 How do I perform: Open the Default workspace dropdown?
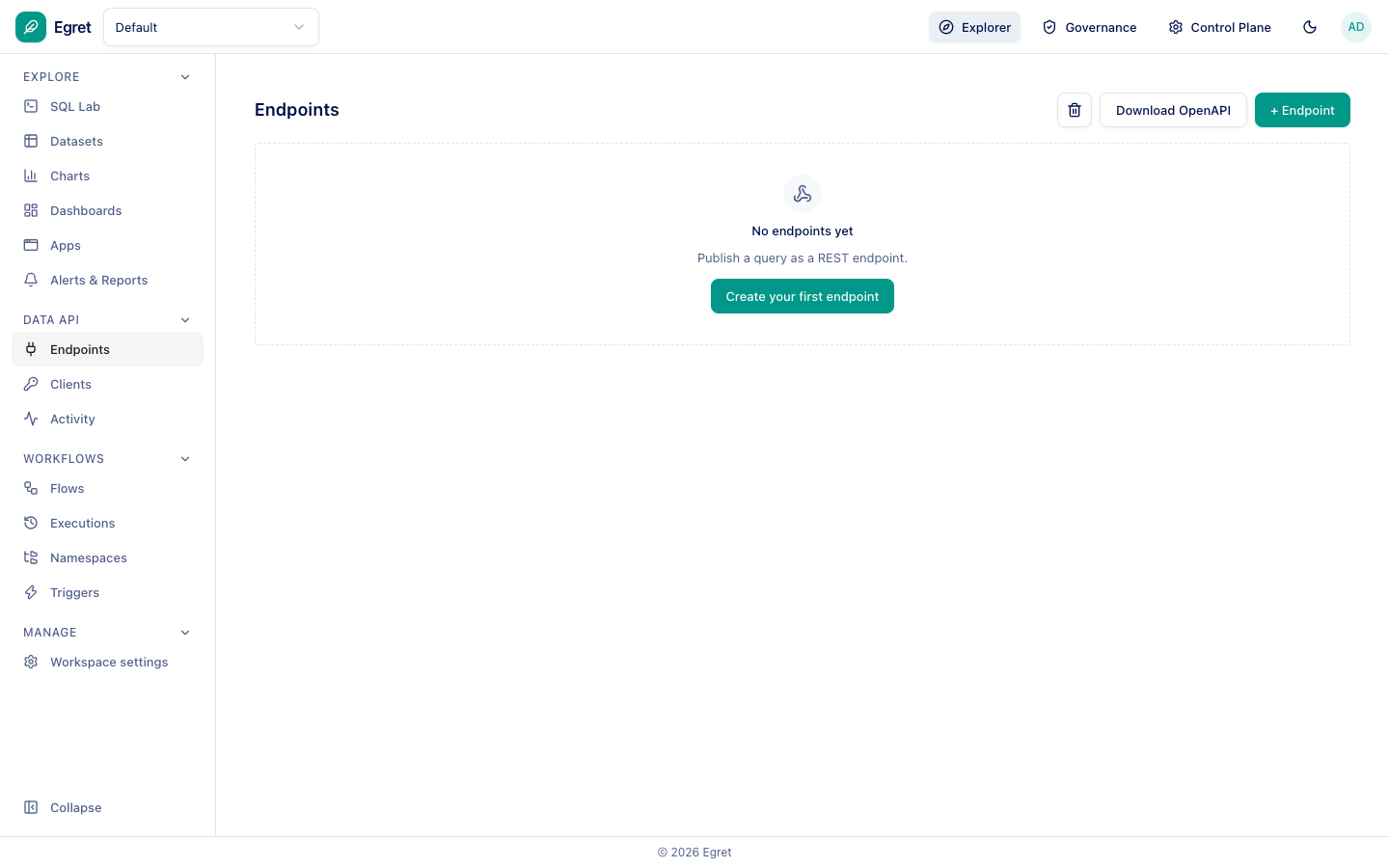(211, 27)
